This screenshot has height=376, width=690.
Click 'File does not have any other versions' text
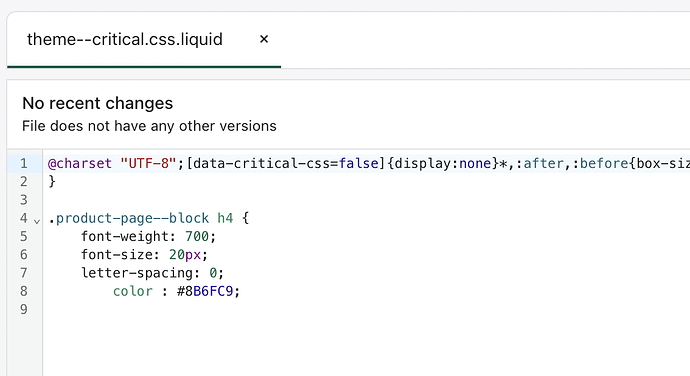(149, 126)
